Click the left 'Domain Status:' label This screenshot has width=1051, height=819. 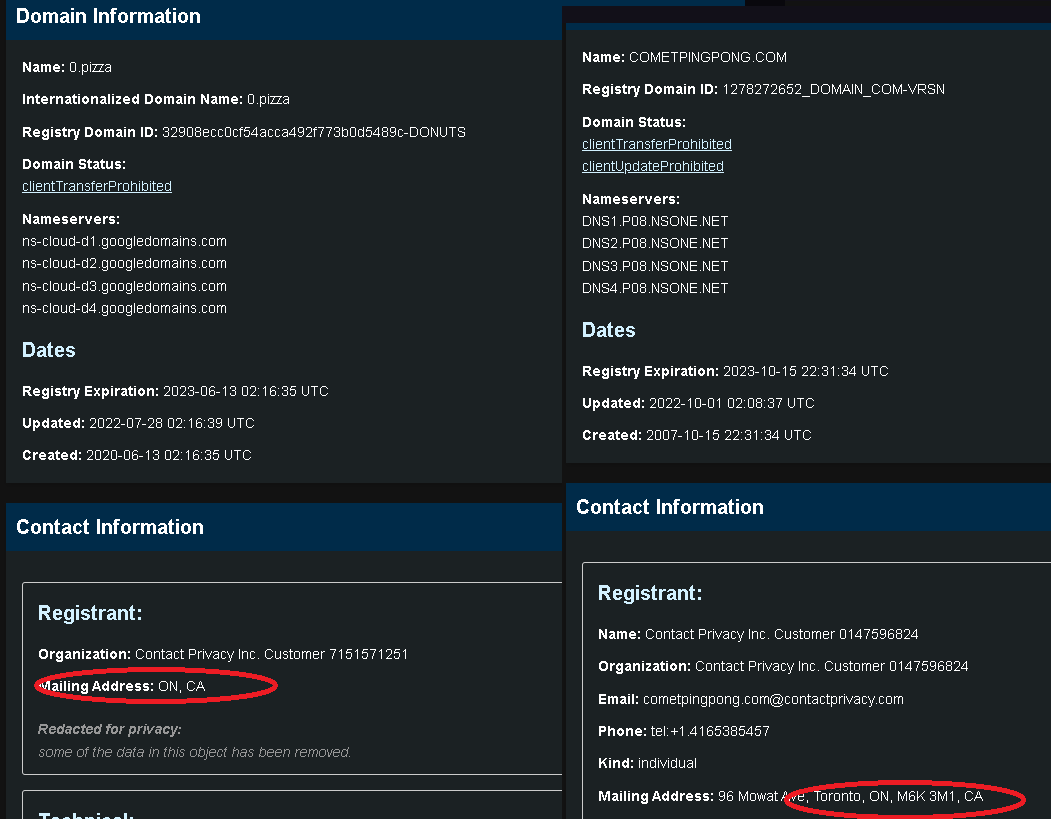tap(74, 164)
